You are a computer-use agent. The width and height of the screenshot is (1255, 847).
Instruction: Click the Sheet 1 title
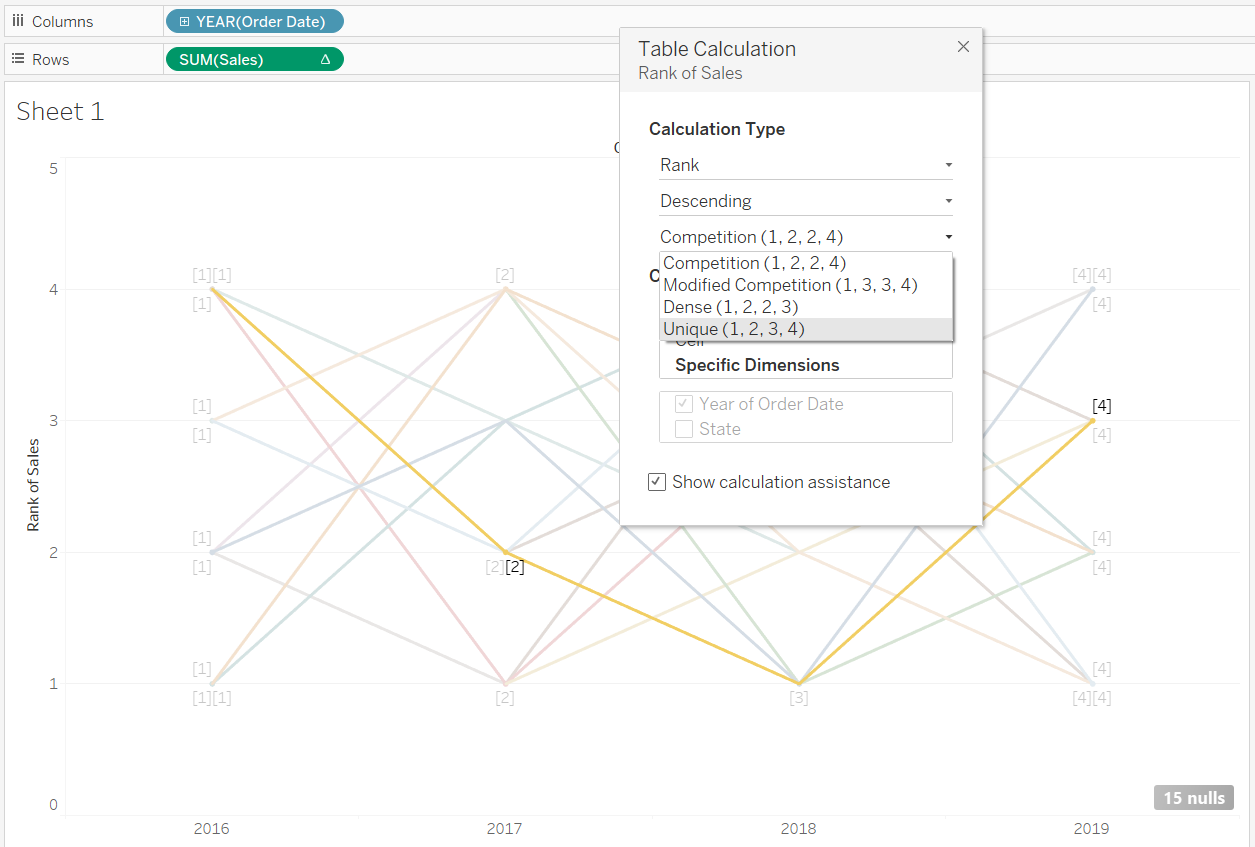pos(60,111)
